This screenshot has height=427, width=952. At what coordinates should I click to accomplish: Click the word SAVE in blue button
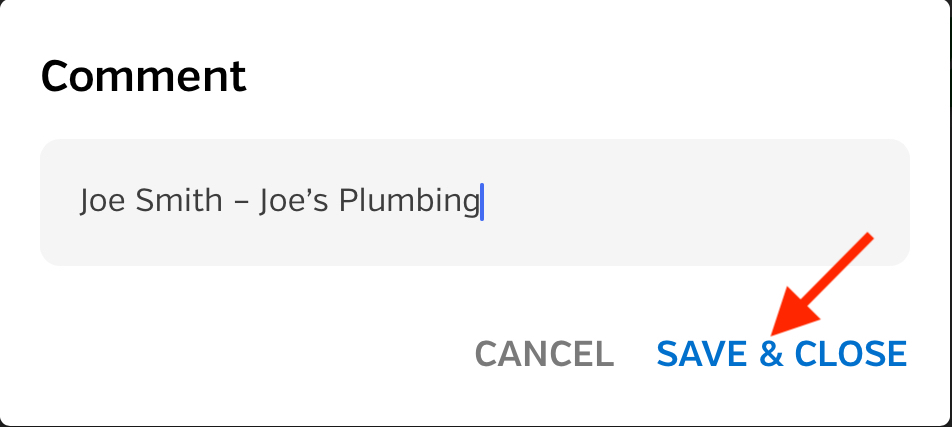tap(702, 354)
